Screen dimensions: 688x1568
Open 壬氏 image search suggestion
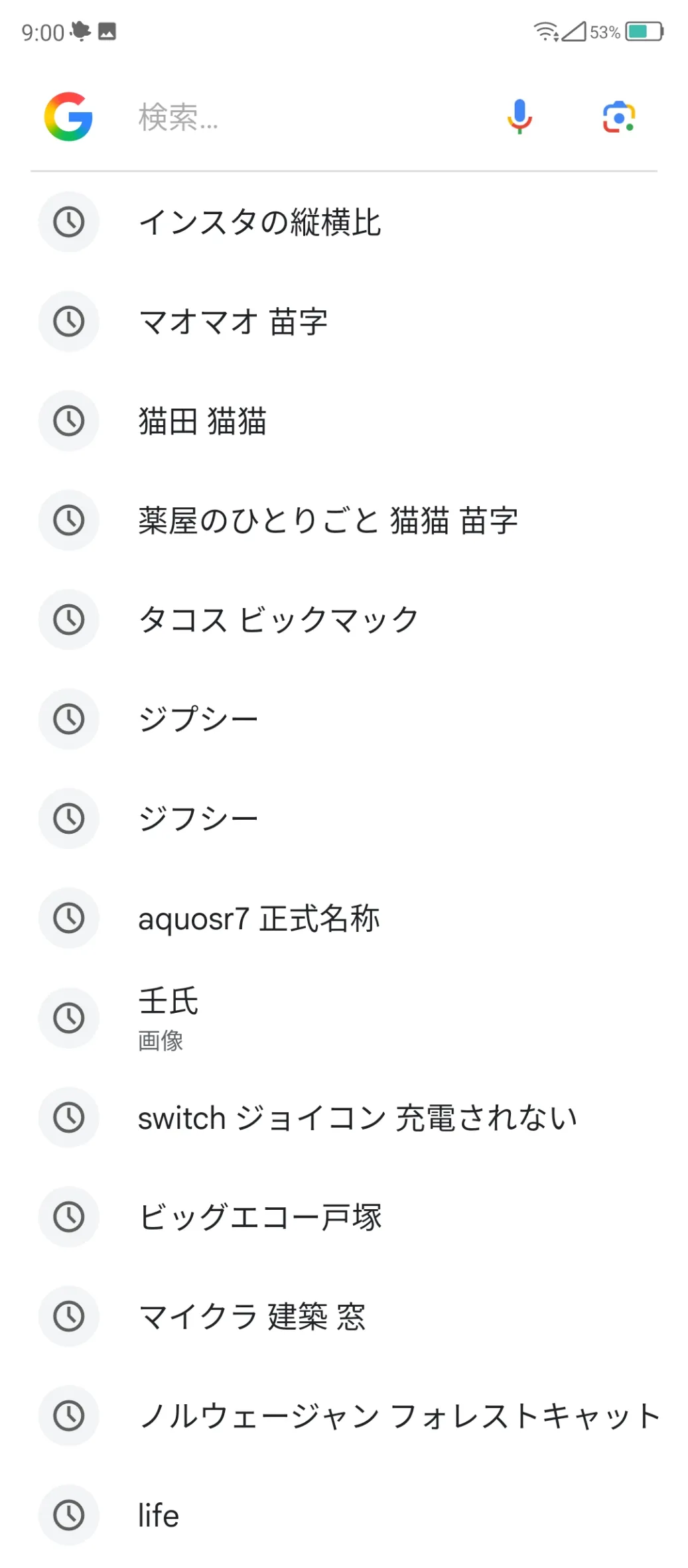click(169, 1017)
